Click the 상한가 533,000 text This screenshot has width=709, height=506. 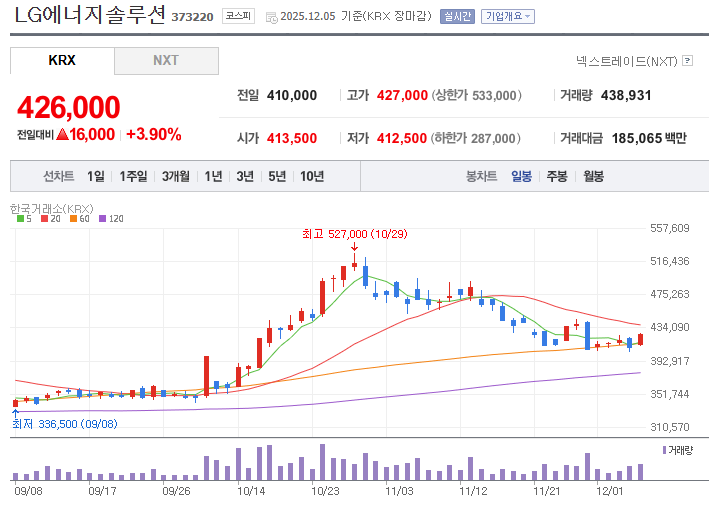click(477, 95)
